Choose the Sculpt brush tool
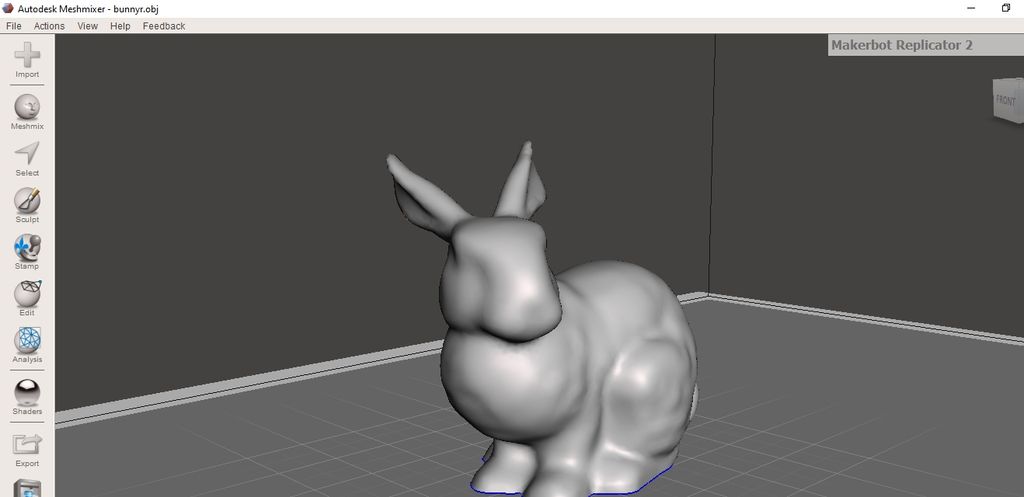 pos(27,201)
